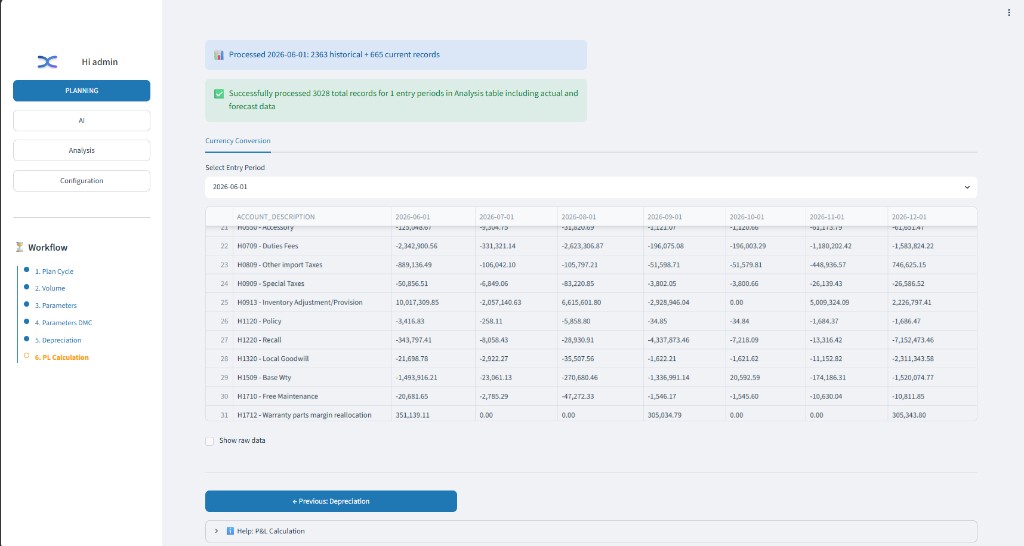Open the AI section in sidebar
The image size is (1024, 546).
[x=82, y=121]
